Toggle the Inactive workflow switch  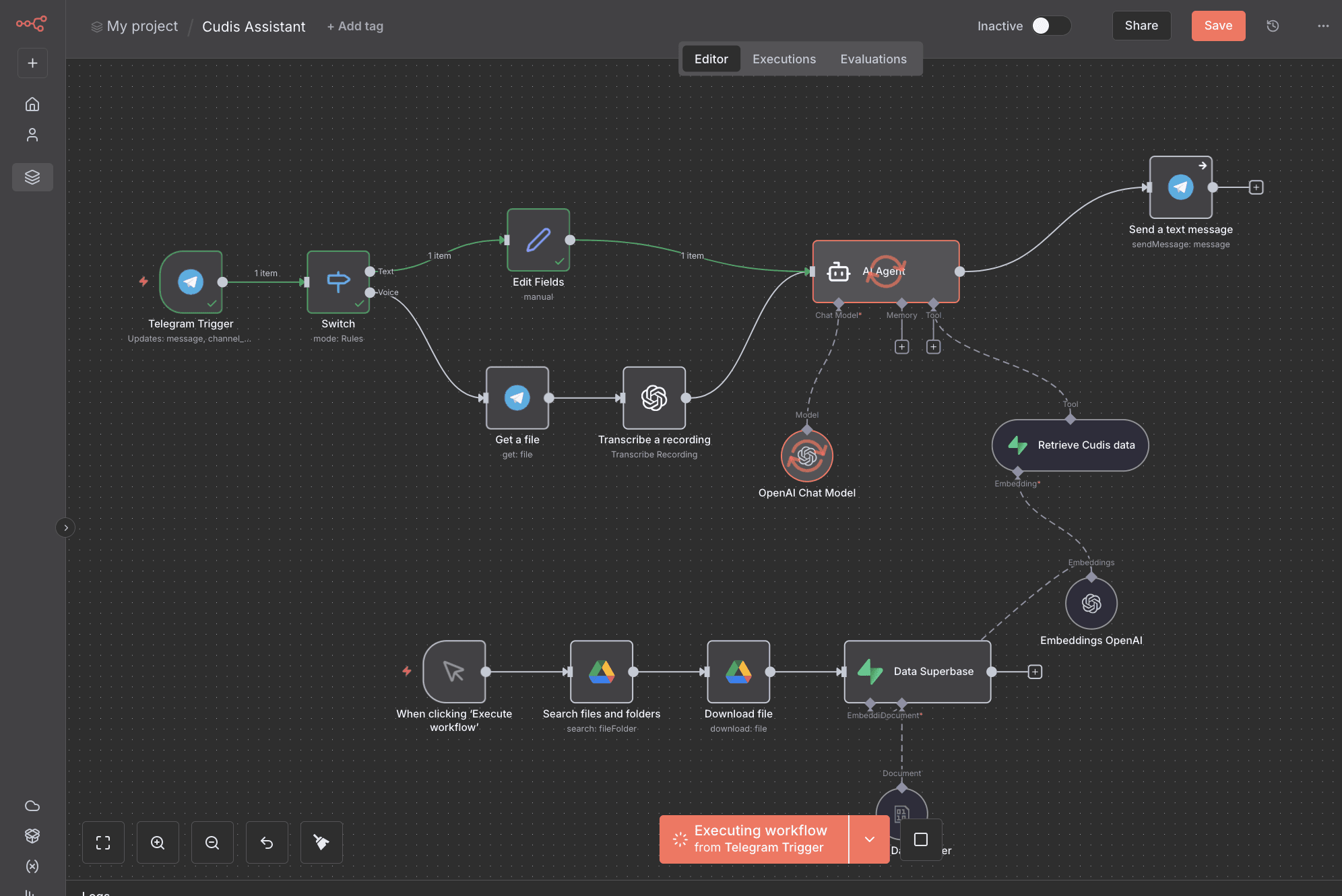(x=1050, y=26)
